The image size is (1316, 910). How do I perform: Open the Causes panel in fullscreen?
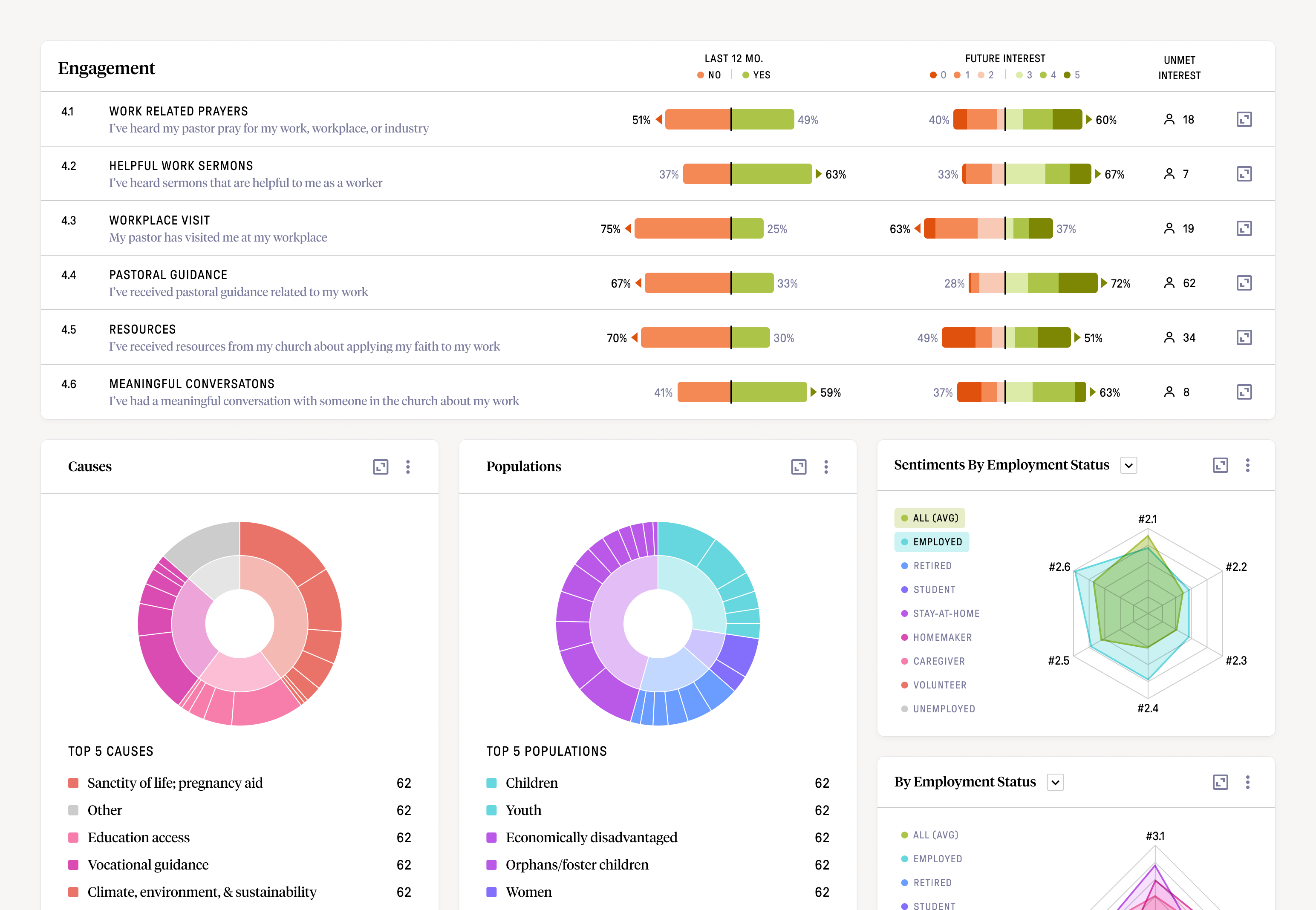click(x=380, y=467)
